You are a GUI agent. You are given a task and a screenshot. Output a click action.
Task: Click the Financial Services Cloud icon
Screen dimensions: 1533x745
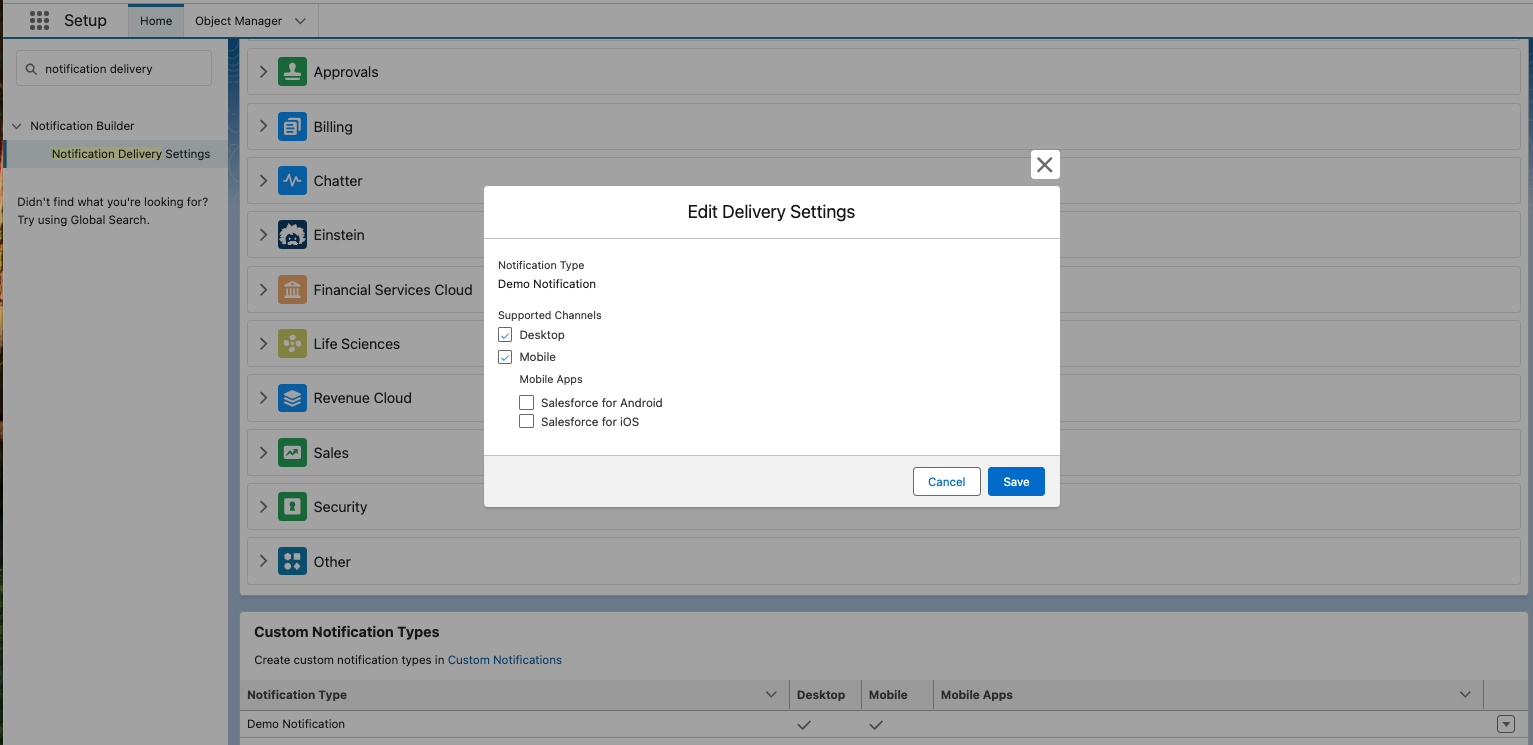coord(291,289)
